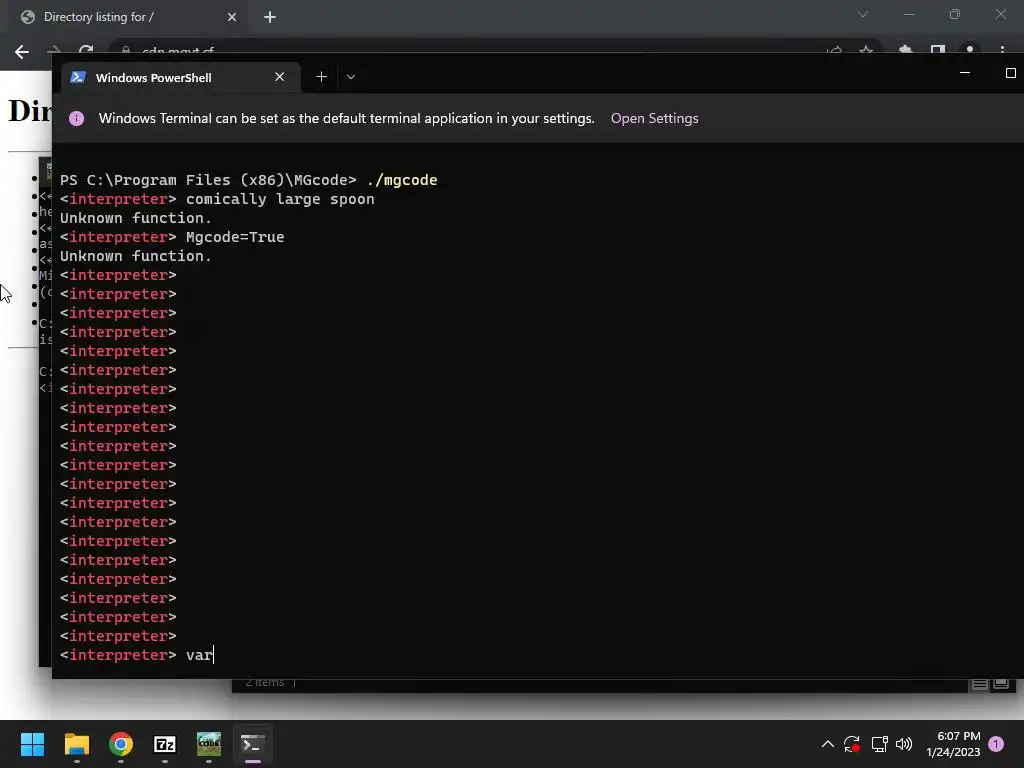This screenshot has height=768, width=1024.
Task: Open the notification badge showing 1
Action: 996,744
